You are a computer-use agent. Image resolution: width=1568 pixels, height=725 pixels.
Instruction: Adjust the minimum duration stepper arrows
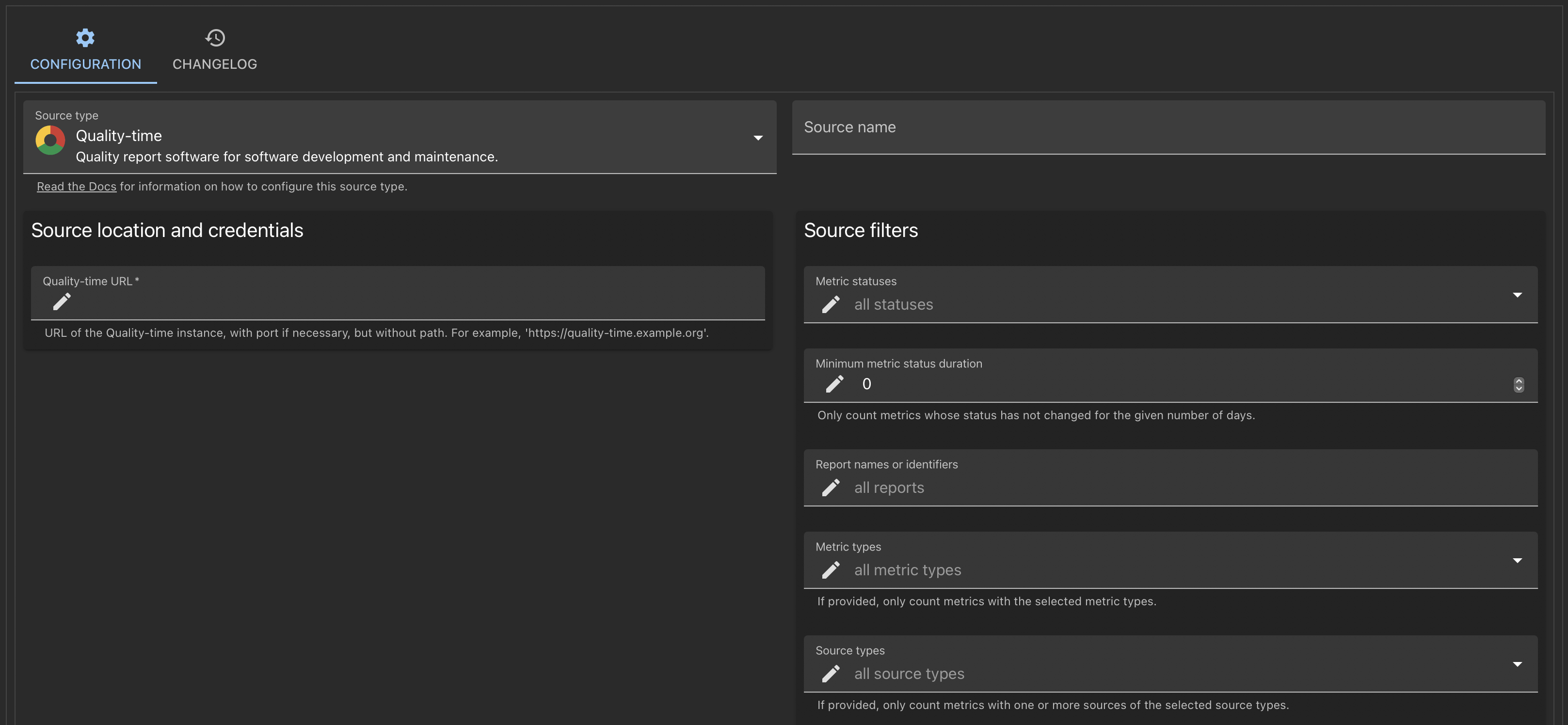point(1519,384)
